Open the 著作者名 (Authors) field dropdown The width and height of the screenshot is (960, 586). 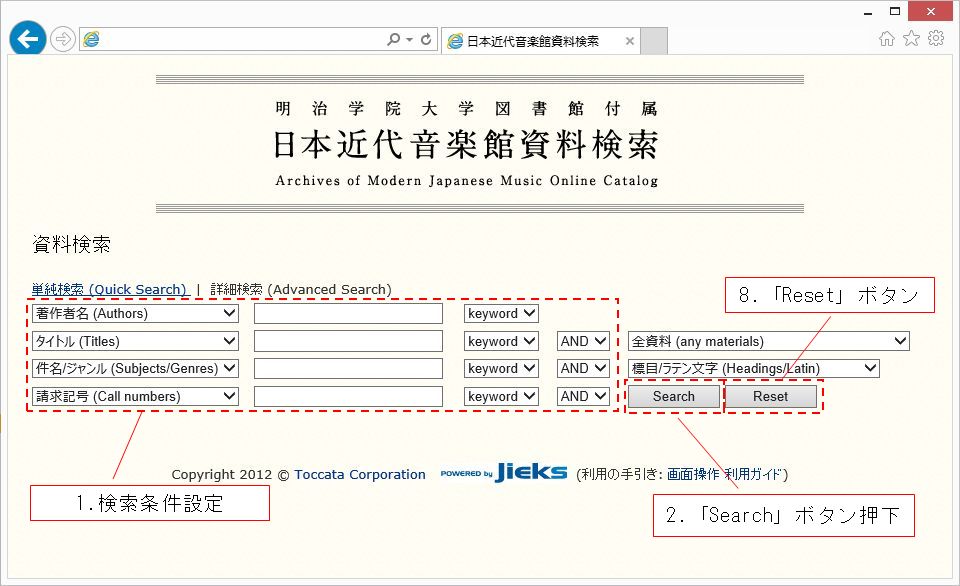(135, 314)
